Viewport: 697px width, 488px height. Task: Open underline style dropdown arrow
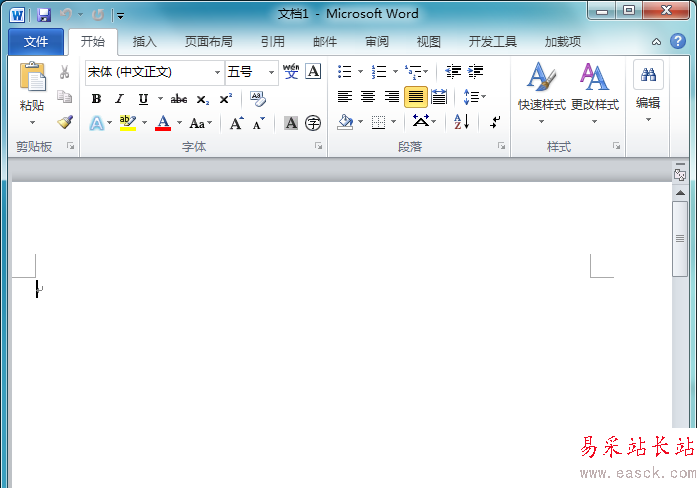click(160, 99)
